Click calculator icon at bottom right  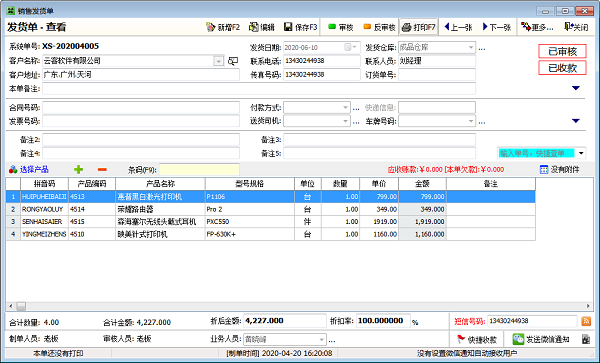pos(586,339)
